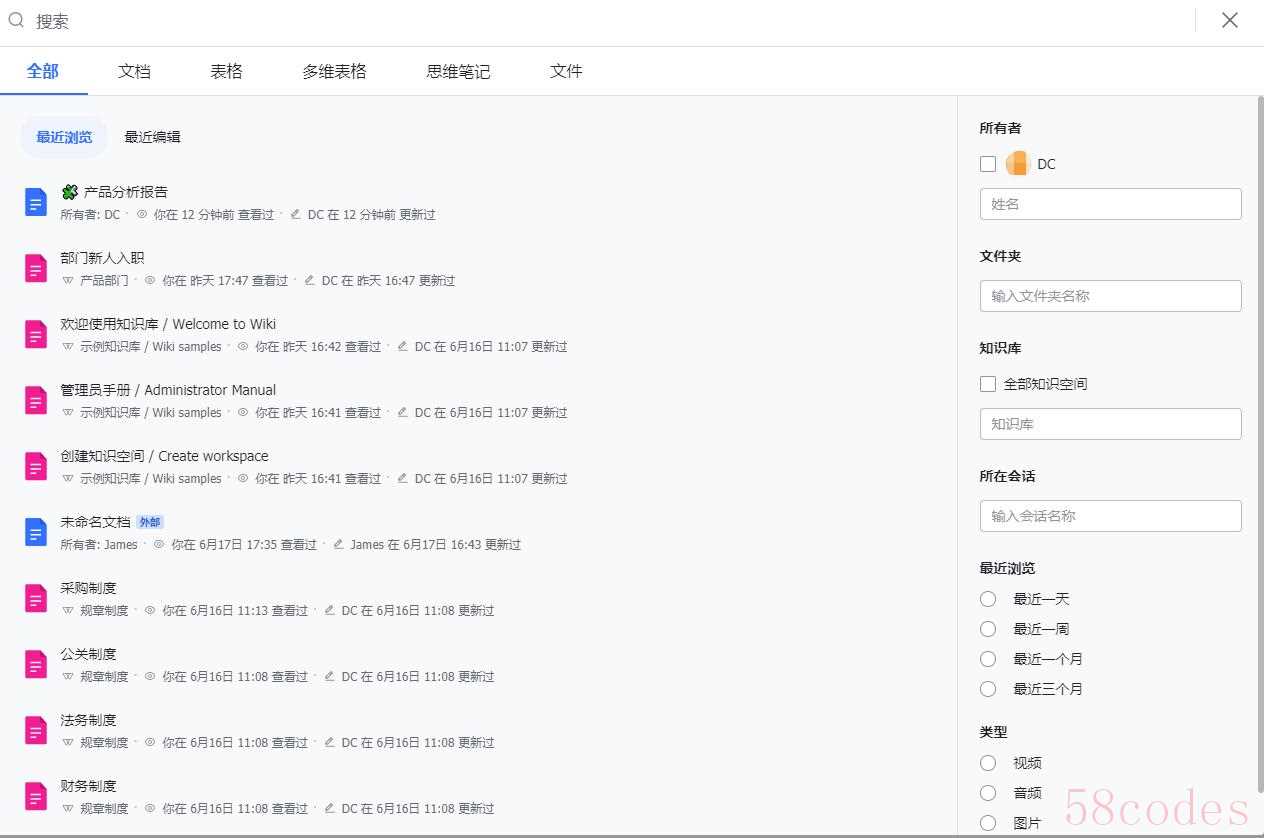
Task: Click the pink icon for 采购制度
Action: click(36, 598)
